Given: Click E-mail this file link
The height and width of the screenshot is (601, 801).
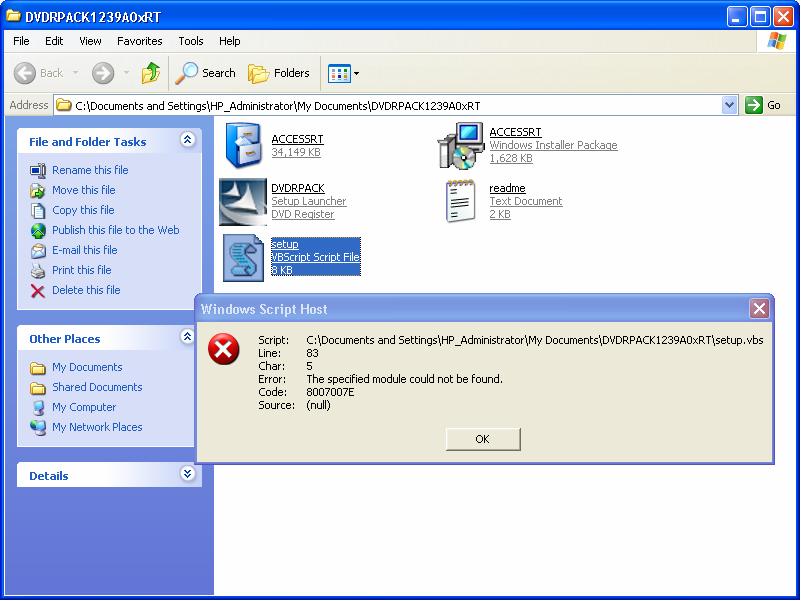Looking at the screenshot, I should [85, 250].
